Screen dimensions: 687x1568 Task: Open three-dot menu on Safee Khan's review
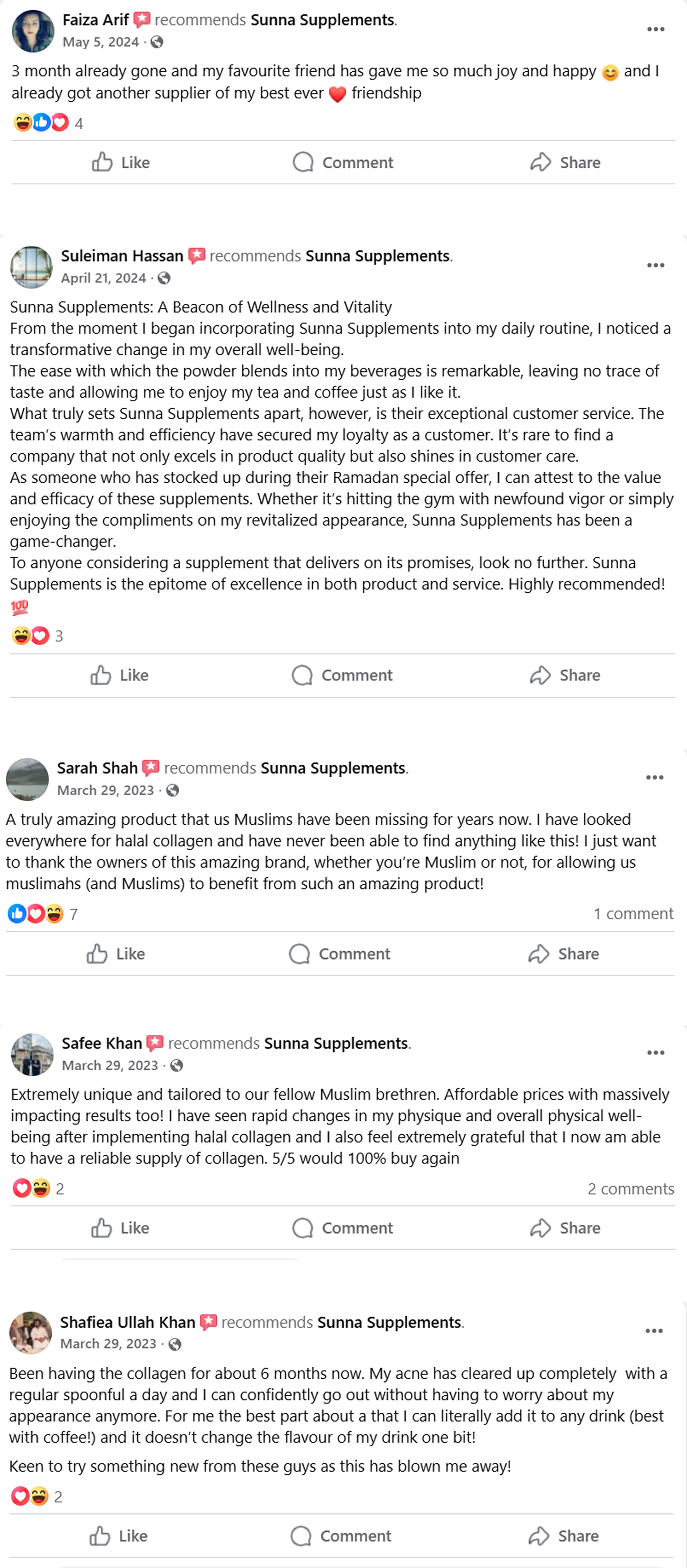click(x=655, y=1052)
